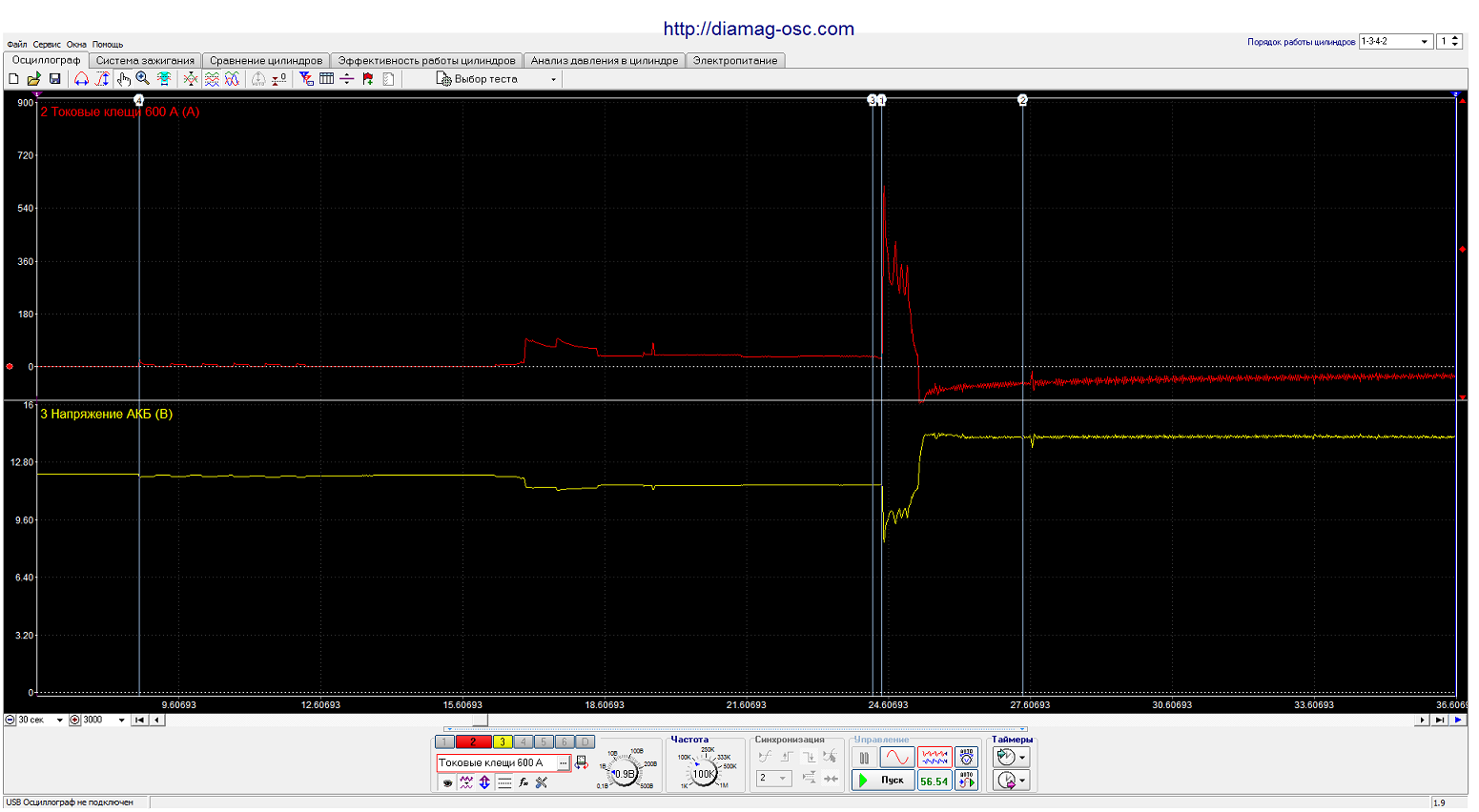Increment the cylinder number stepper
This screenshot has height=812, width=1479.
pos(1455,38)
